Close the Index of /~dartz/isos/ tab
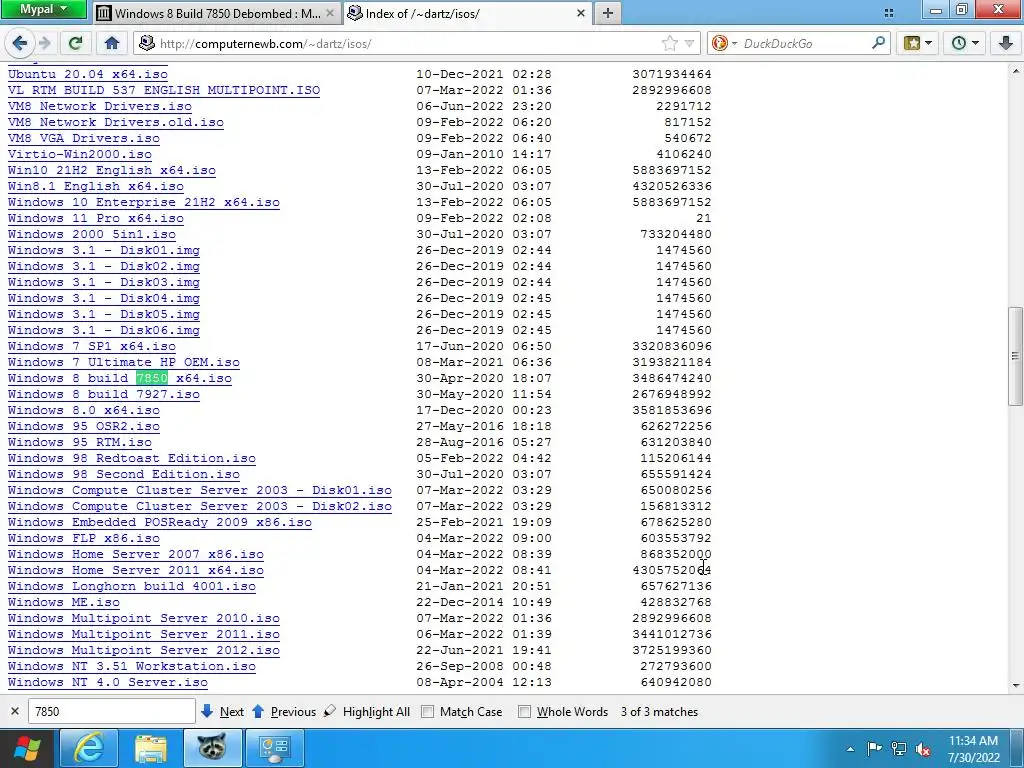 [581, 13]
